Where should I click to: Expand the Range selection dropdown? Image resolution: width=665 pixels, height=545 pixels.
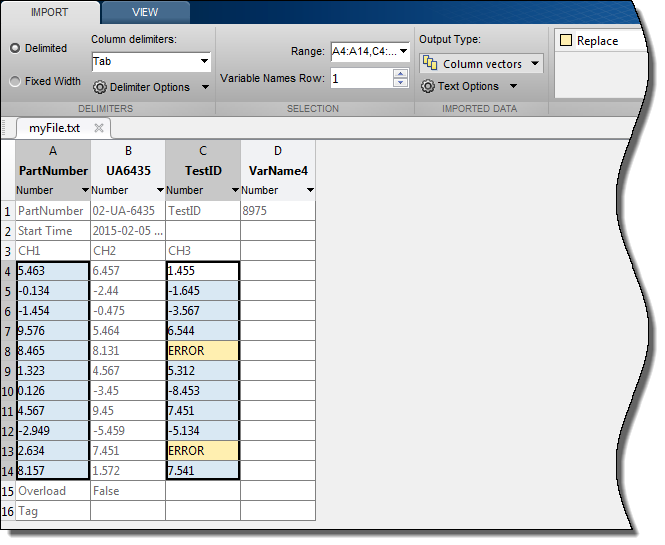pyautogui.click(x=402, y=51)
